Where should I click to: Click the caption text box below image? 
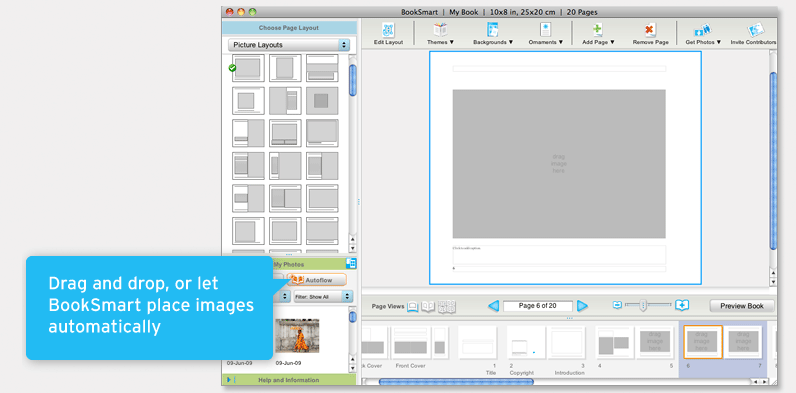(559, 255)
